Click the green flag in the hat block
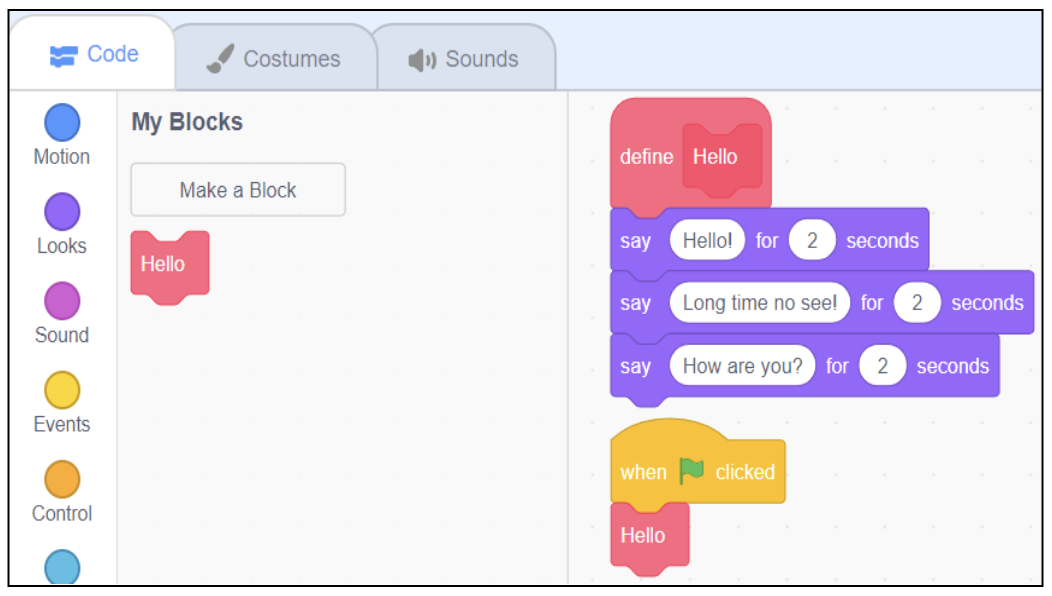This screenshot has width=1052, height=596. (x=691, y=471)
